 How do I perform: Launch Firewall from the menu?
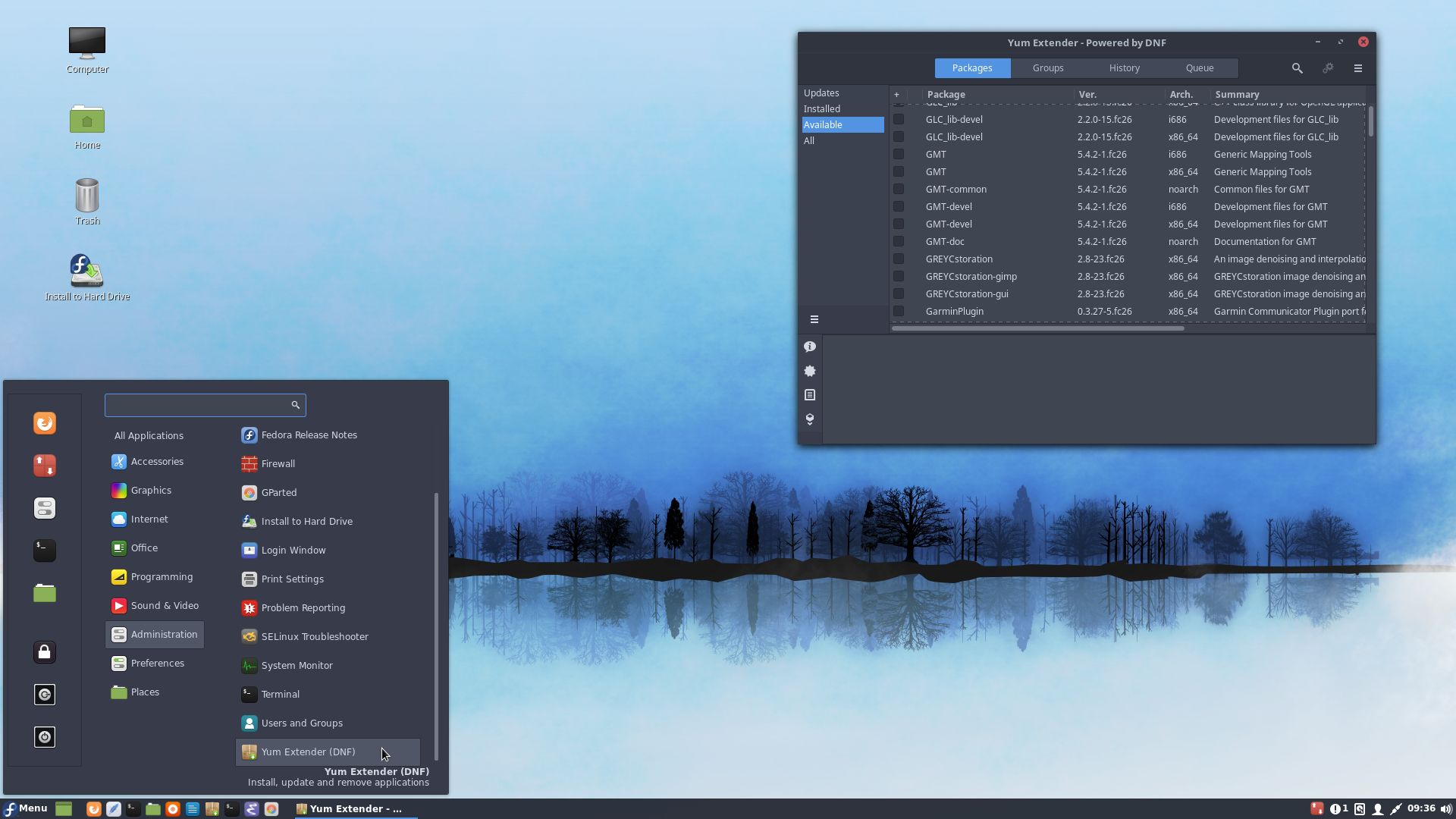click(328, 464)
